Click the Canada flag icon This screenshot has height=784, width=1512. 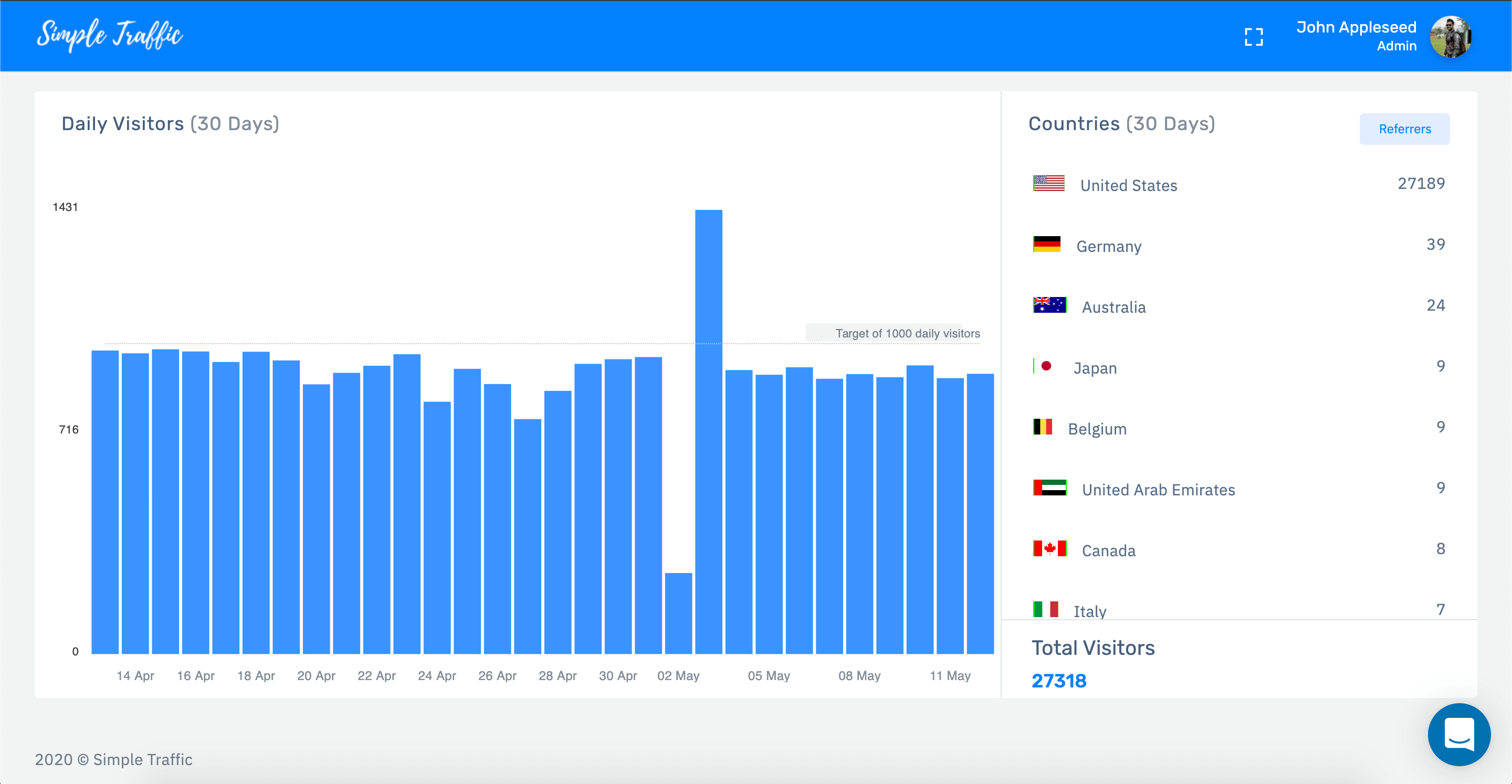(1049, 549)
